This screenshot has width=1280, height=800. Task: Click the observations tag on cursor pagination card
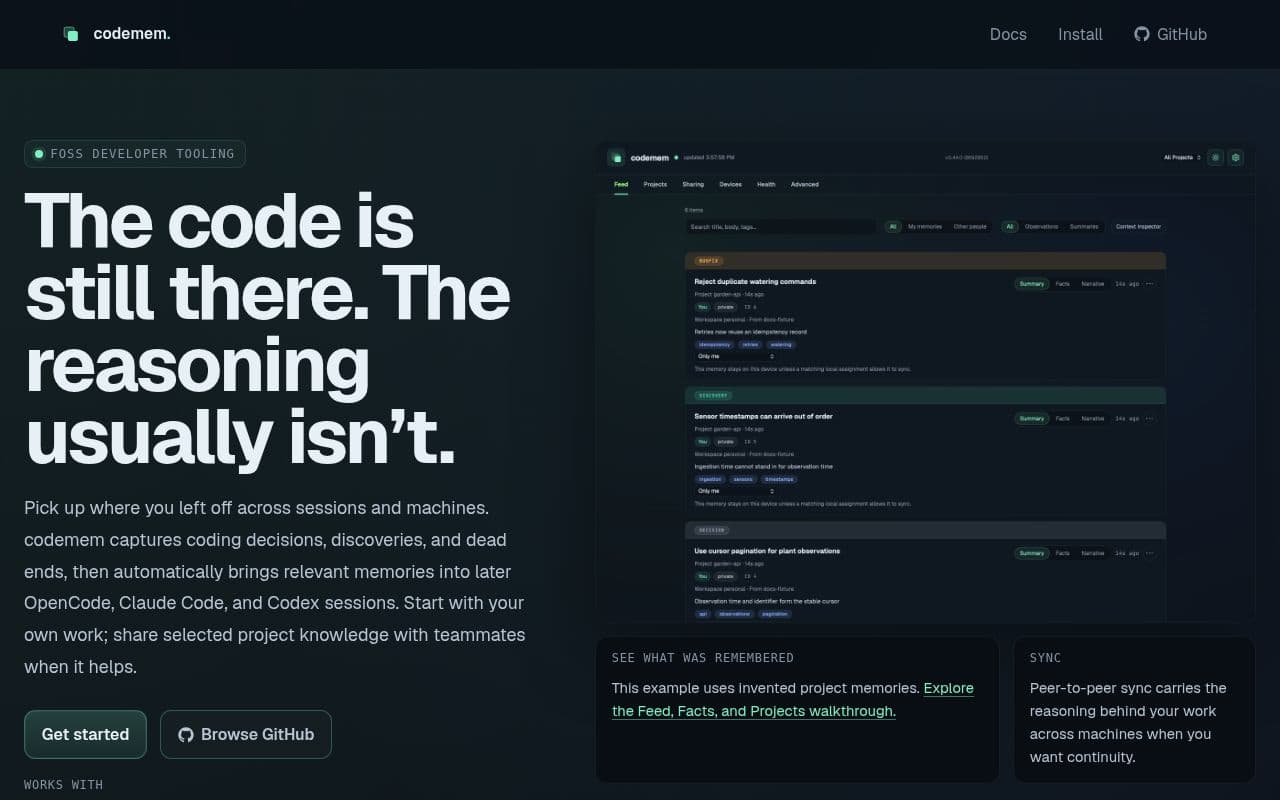click(x=734, y=614)
